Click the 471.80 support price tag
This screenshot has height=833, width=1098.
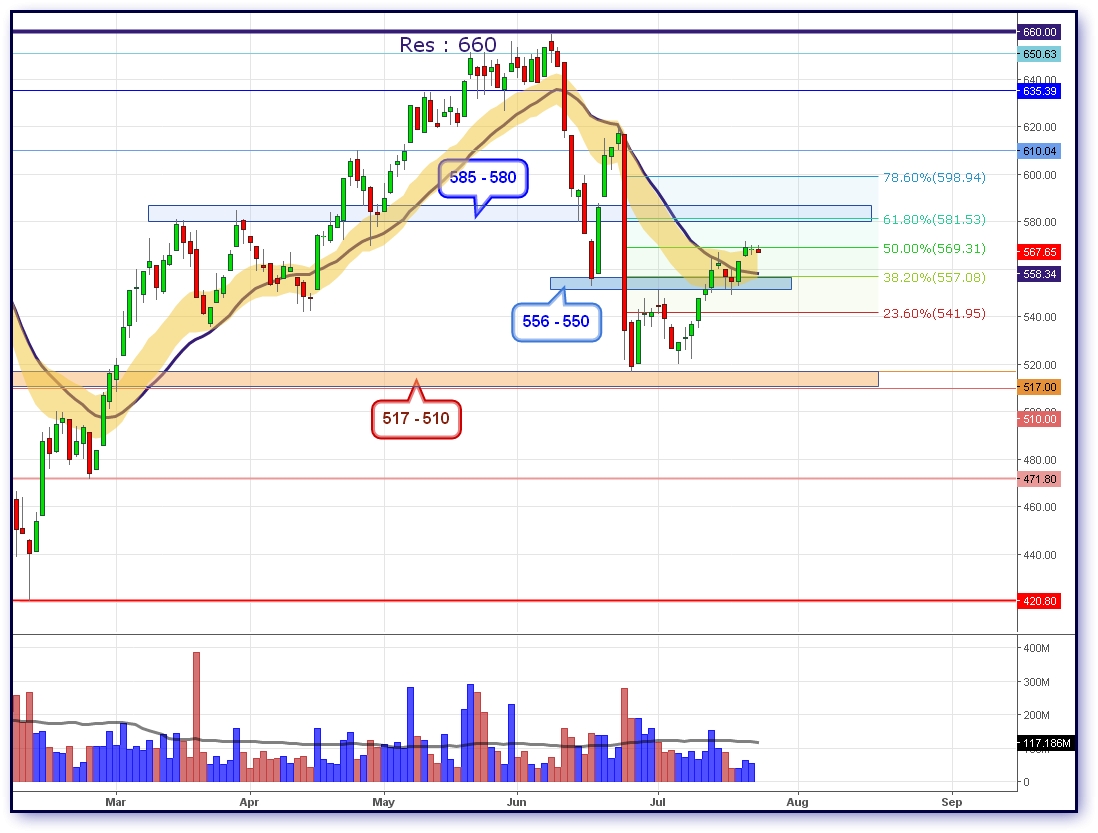coord(1040,480)
